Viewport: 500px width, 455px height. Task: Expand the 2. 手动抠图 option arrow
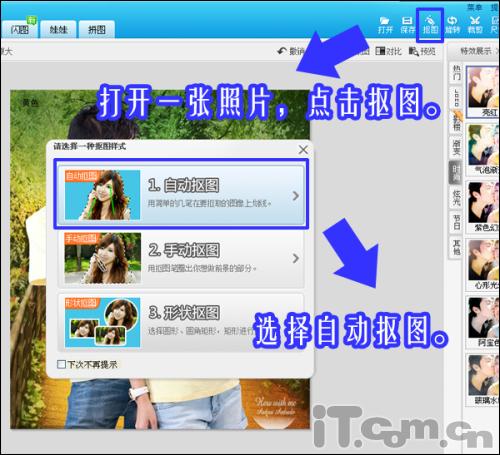295,258
